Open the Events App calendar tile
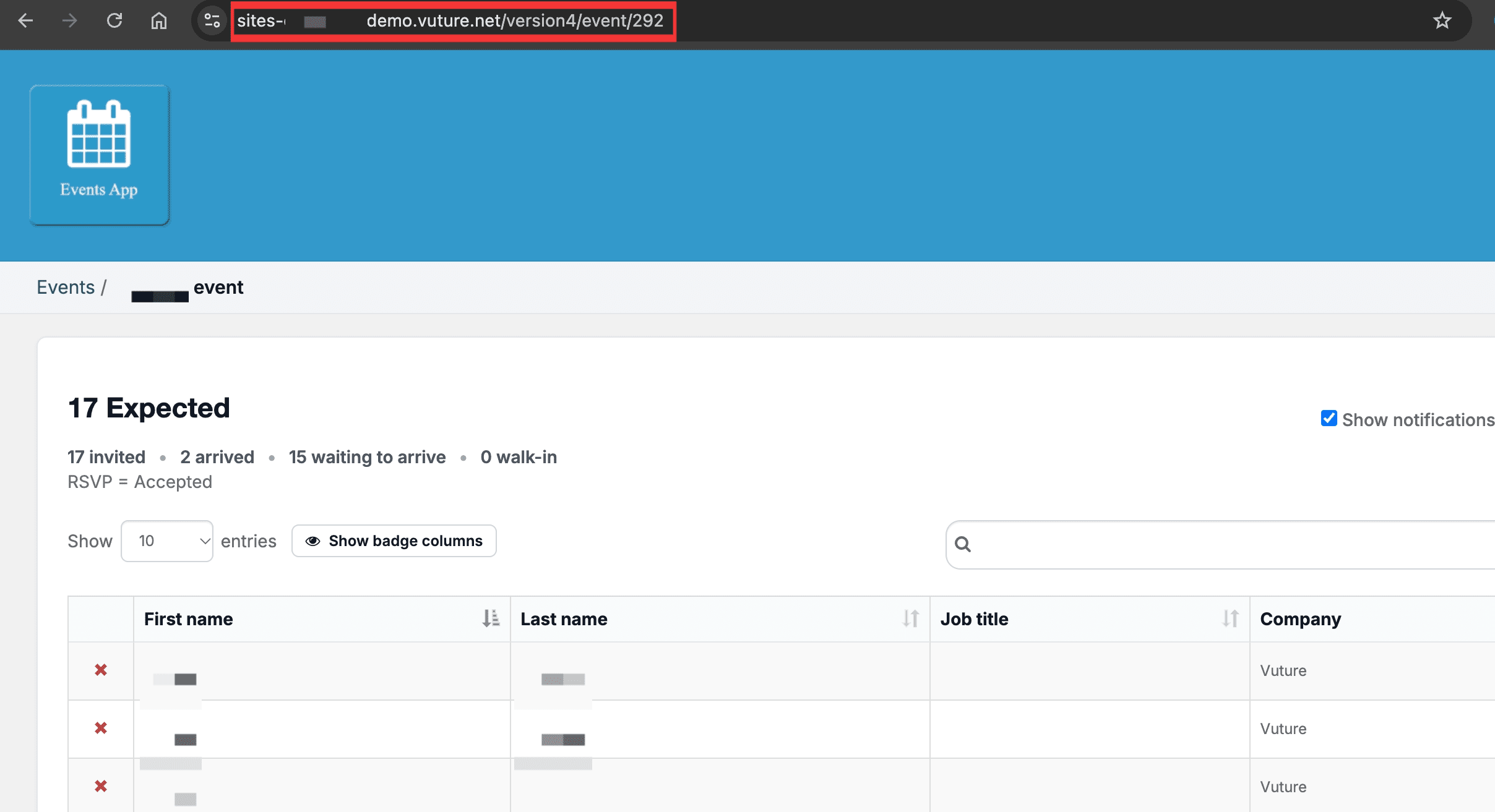 click(99, 155)
